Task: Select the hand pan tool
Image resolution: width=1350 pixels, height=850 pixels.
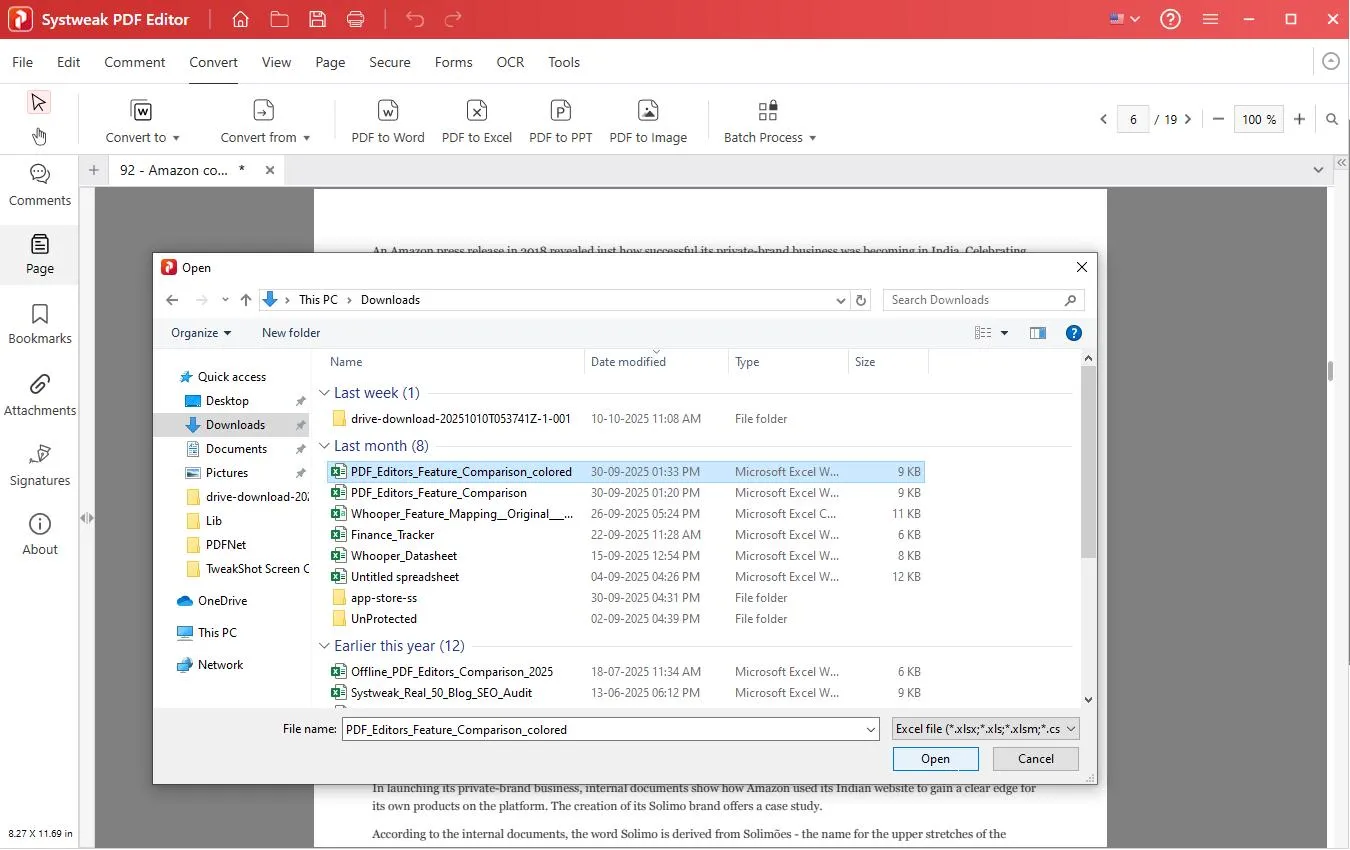Action: [x=38, y=136]
